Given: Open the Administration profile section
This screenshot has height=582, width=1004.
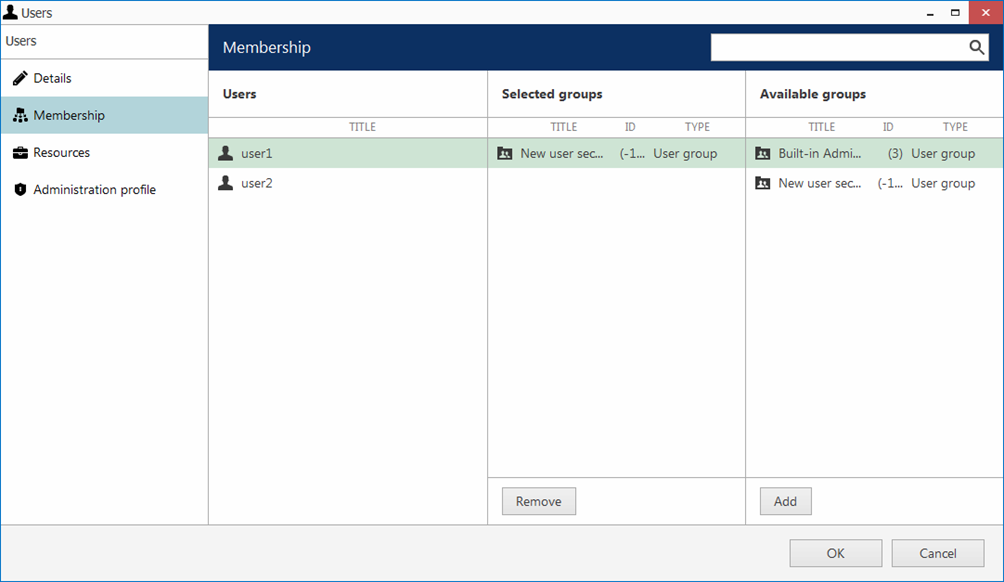Looking at the screenshot, I should (94, 190).
